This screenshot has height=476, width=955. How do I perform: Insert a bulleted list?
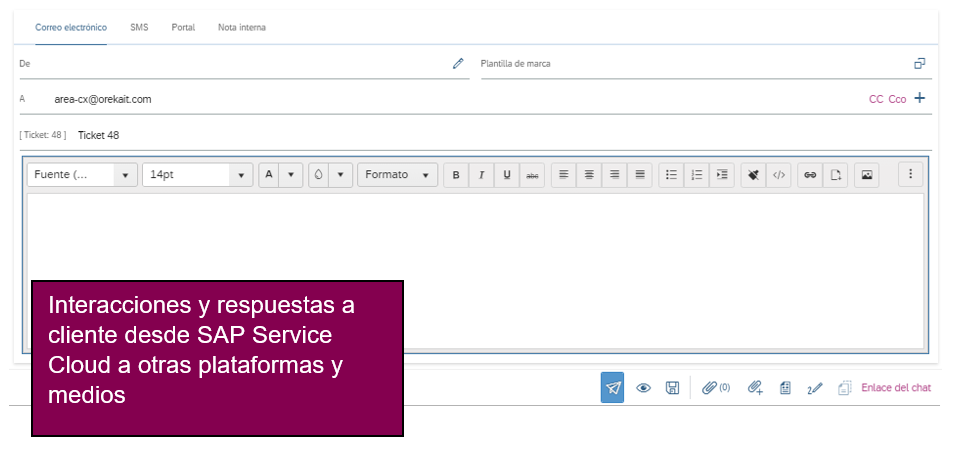pyautogui.click(x=671, y=175)
